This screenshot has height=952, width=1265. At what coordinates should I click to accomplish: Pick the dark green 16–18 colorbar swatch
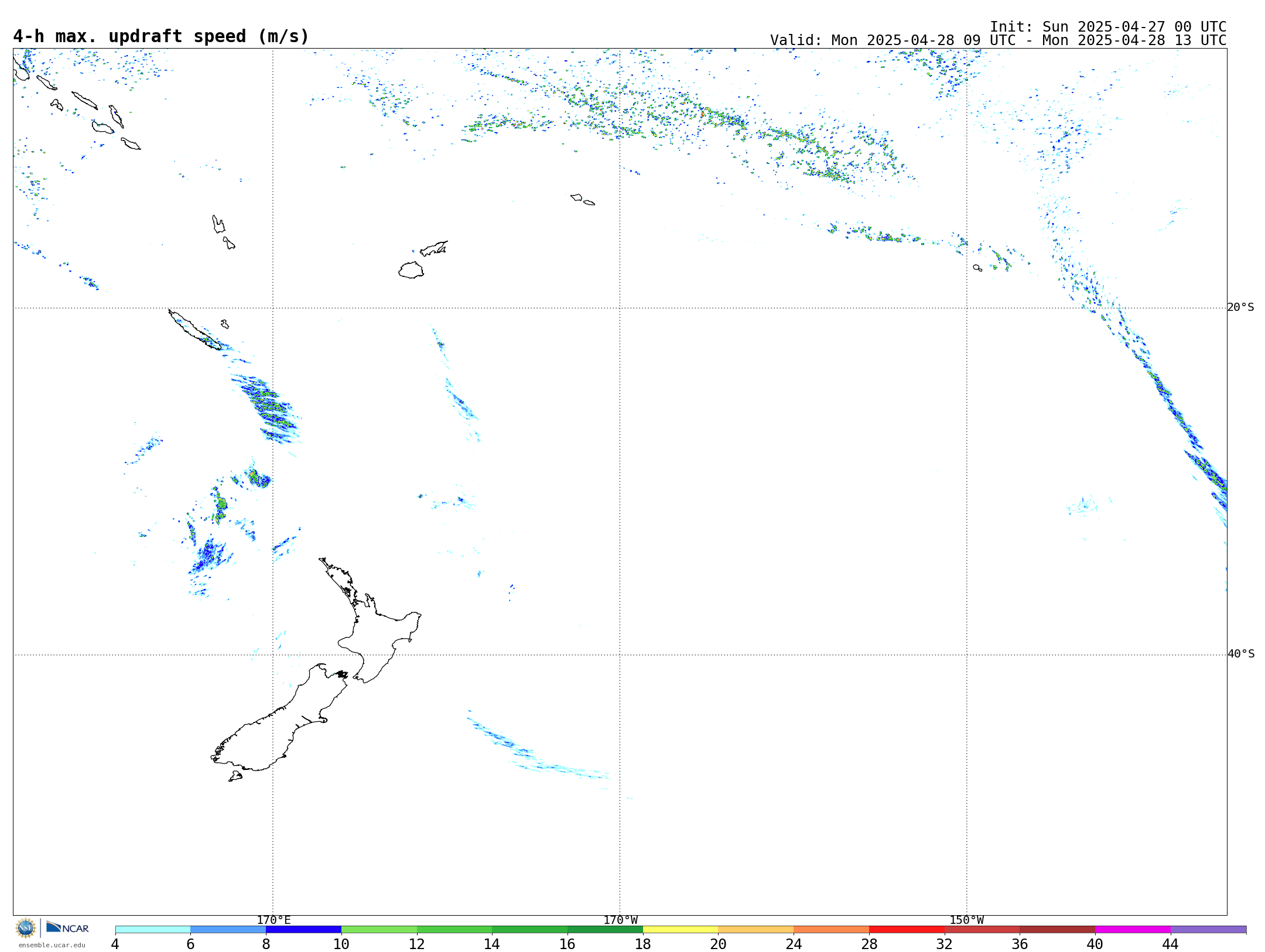pyautogui.click(x=605, y=929)
